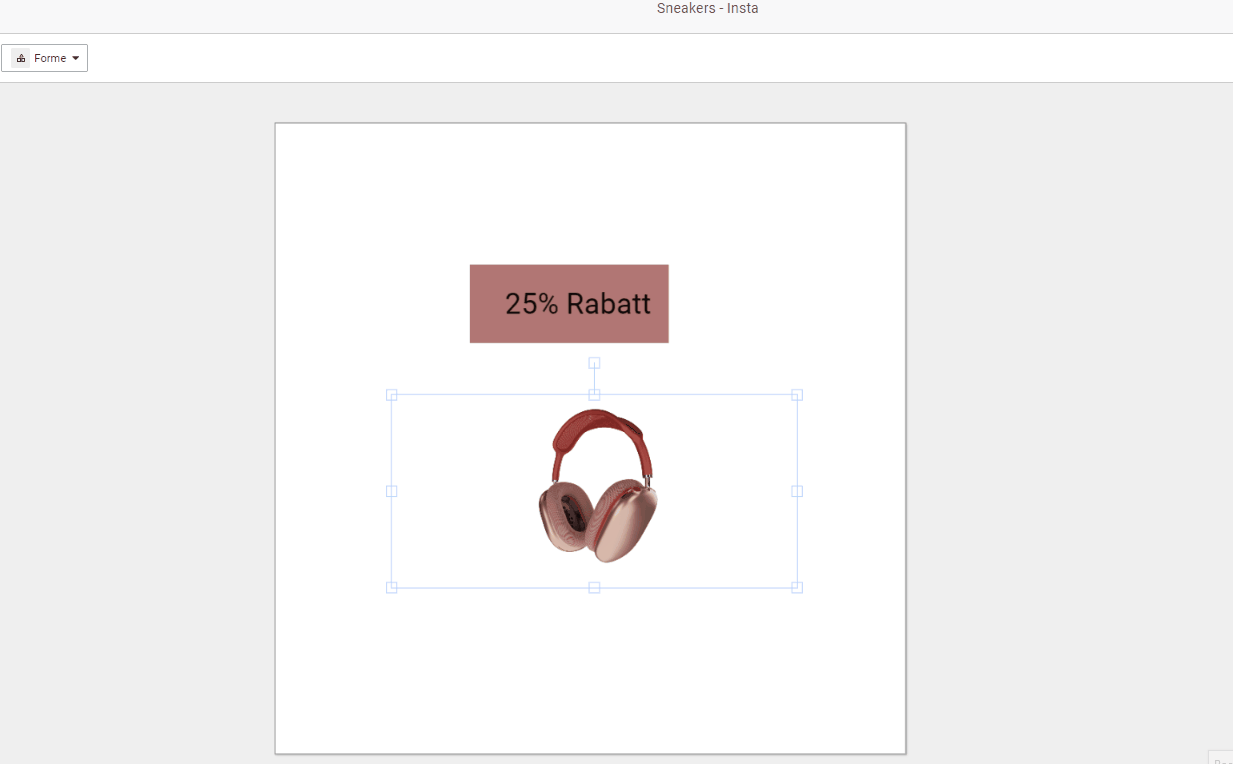Click the bottom-left resize handle of selection
This screenshot has width=1233, height=764.
coord(392,588)
